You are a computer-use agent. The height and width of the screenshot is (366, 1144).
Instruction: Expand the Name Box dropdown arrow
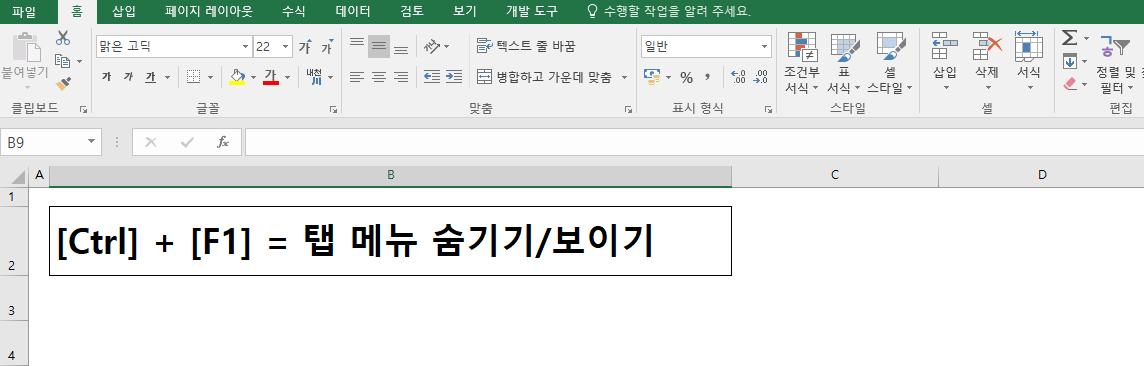[x=91, y=142]
